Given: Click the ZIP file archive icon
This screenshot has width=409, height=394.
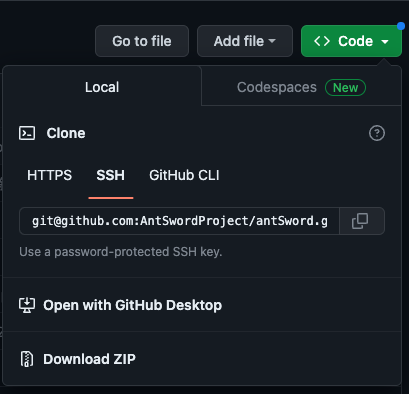Looking at the screenshot, I should (27, 359).
